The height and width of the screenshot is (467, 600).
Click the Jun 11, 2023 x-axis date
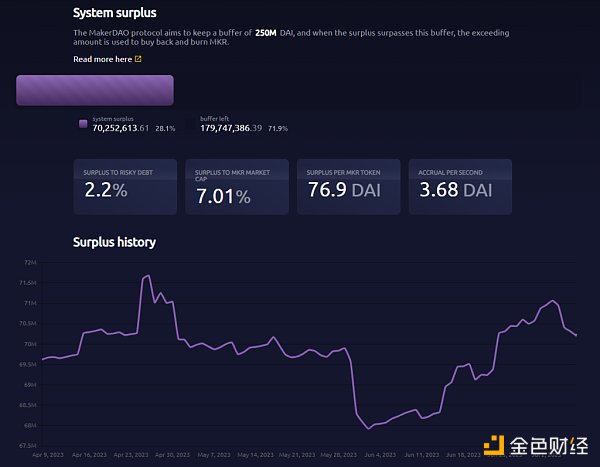coord(422,455)
